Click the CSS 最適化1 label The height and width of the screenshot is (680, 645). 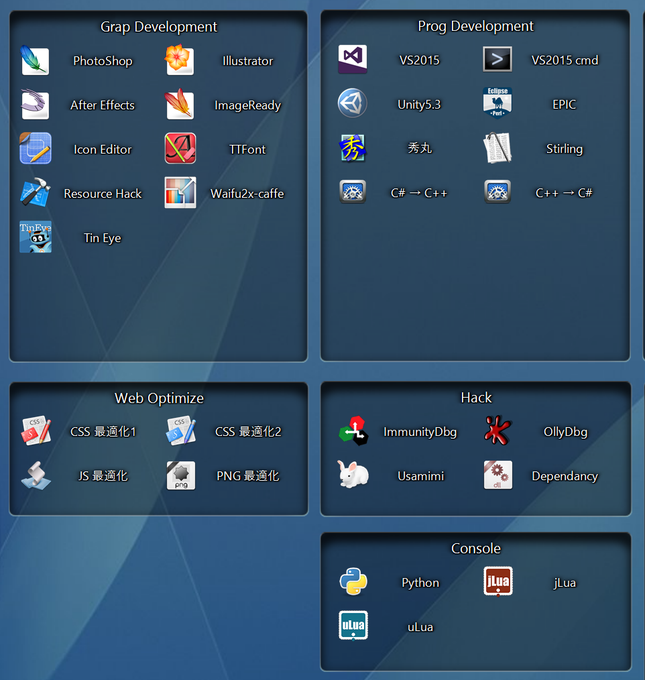tap(103, 432)
